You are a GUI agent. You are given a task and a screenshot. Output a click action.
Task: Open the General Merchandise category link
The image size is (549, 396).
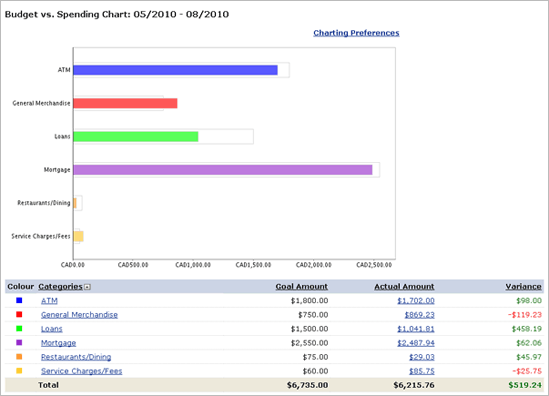click(79, 315)
